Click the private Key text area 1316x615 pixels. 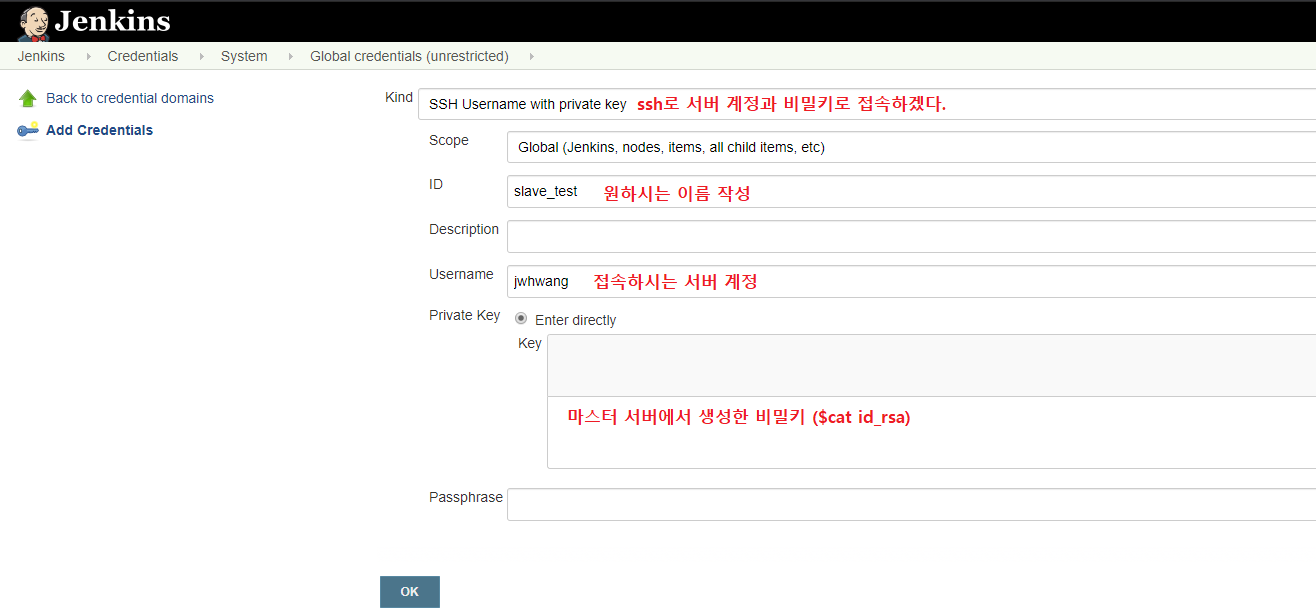[x=931, y=401]
